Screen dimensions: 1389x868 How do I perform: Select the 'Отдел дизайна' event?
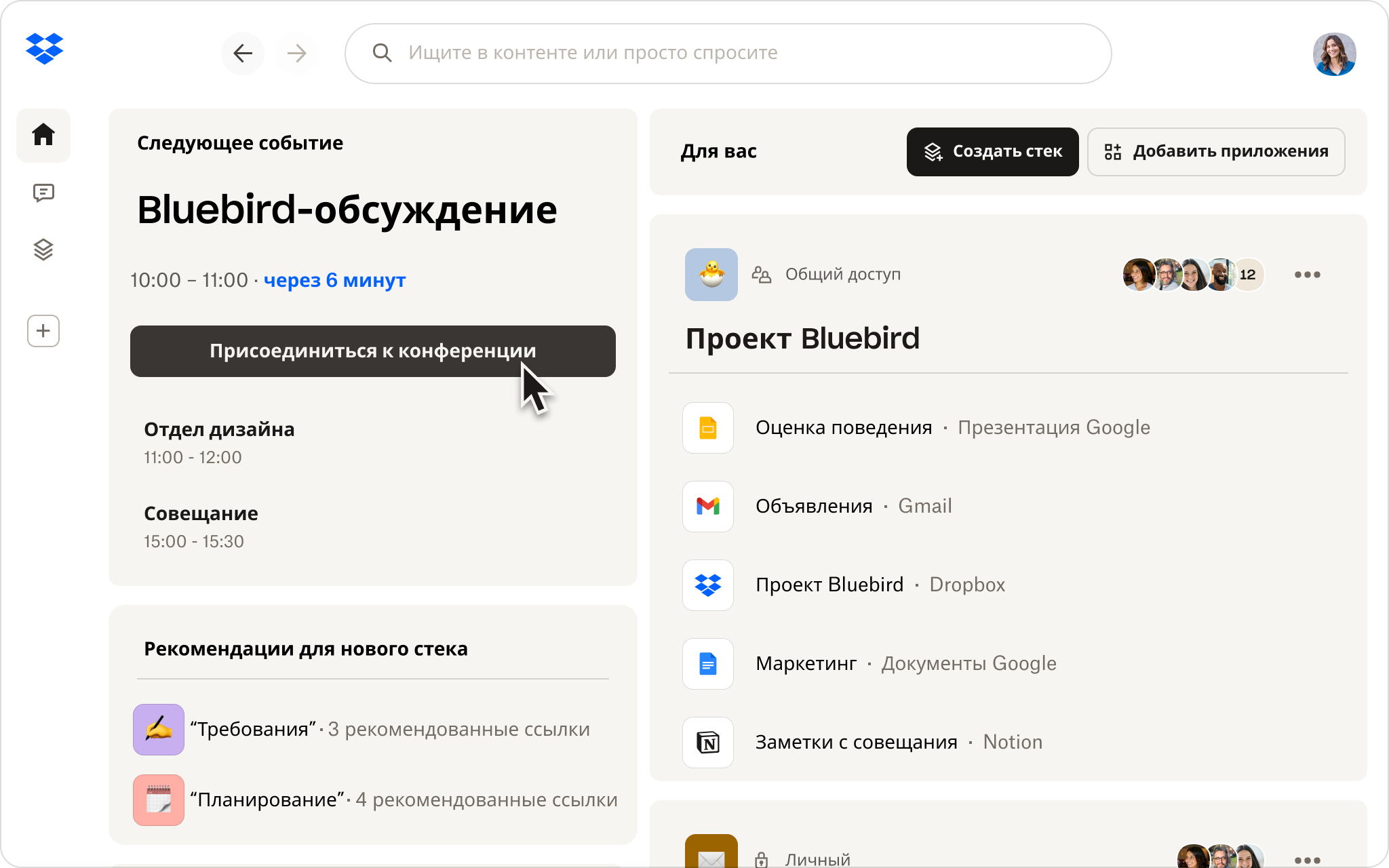(x=219, y=443)
